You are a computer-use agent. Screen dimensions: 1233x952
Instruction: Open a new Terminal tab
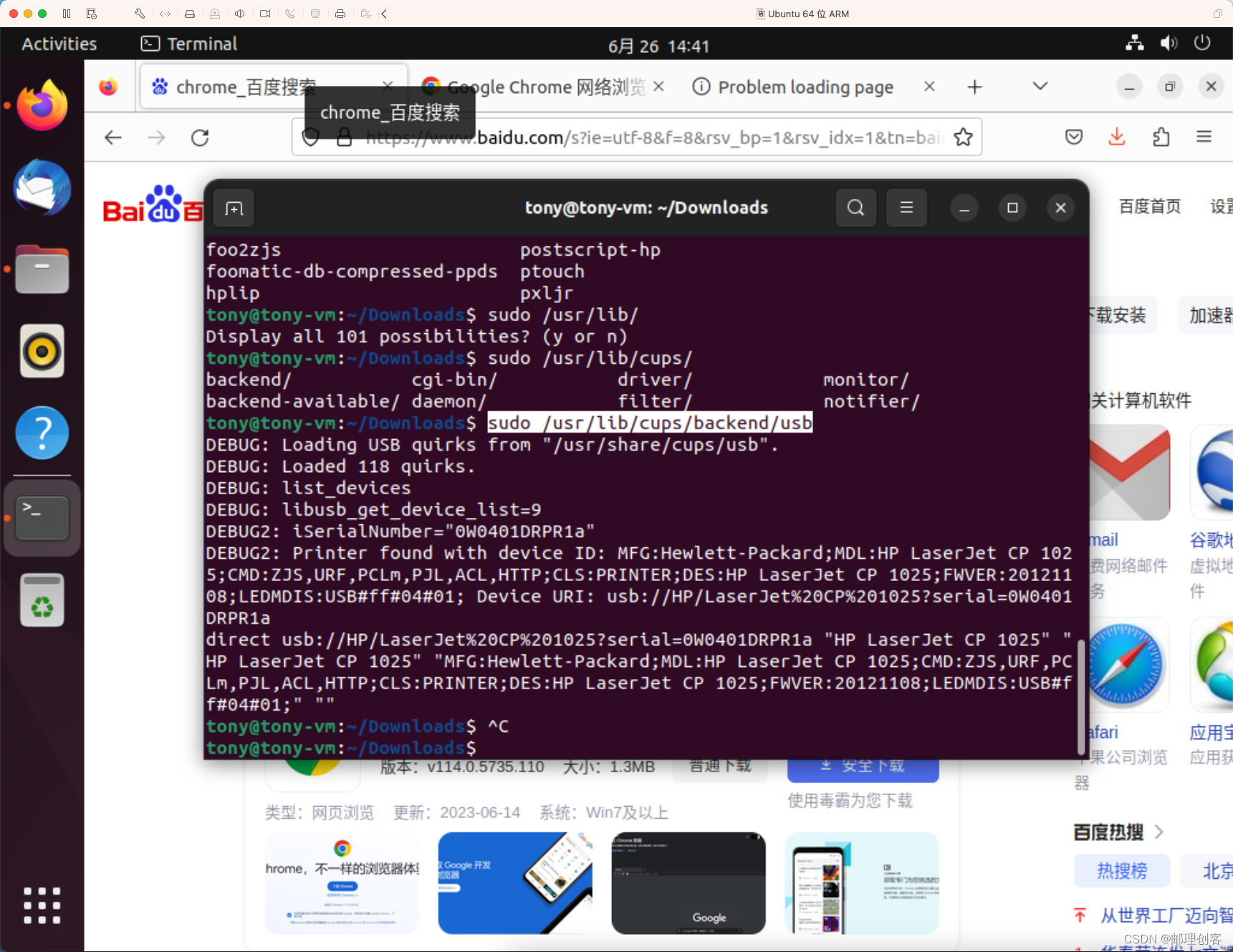[233, 208]
